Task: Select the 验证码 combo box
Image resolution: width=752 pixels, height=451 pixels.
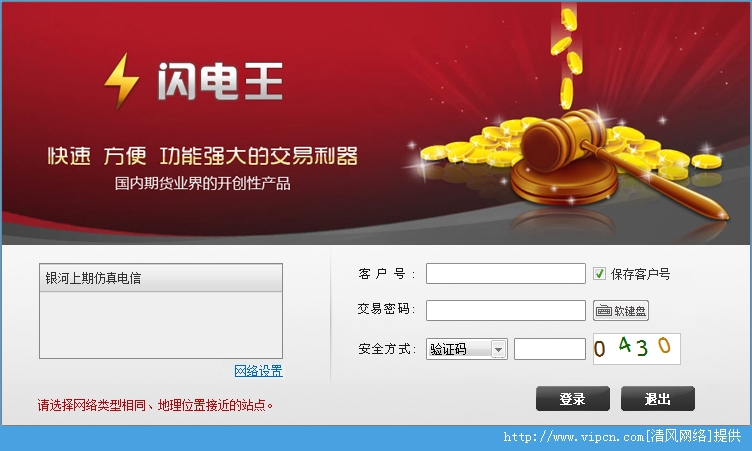Action: tap(467, 349)
